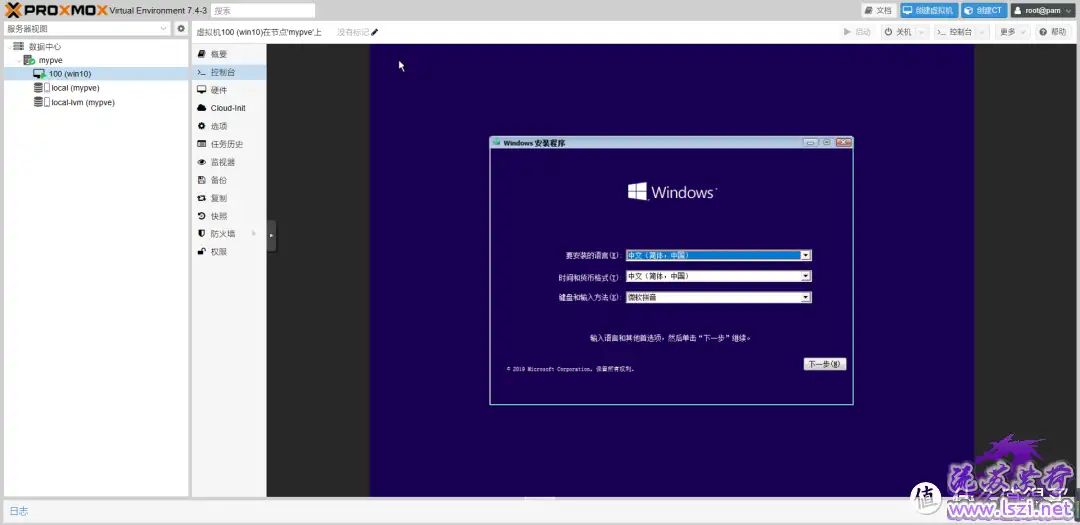Collapse the mypve tree node
The image size is (1080, 525).
click(19, 60)
